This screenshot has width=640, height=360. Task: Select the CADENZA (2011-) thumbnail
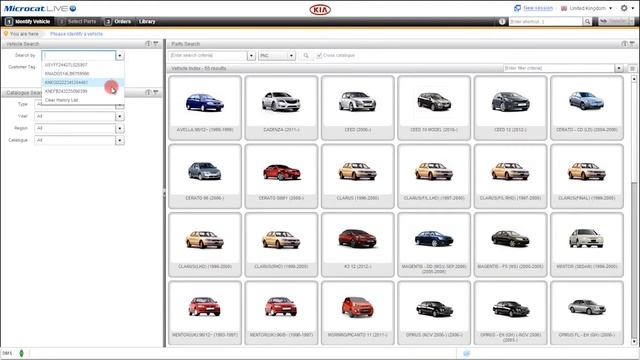281,107
